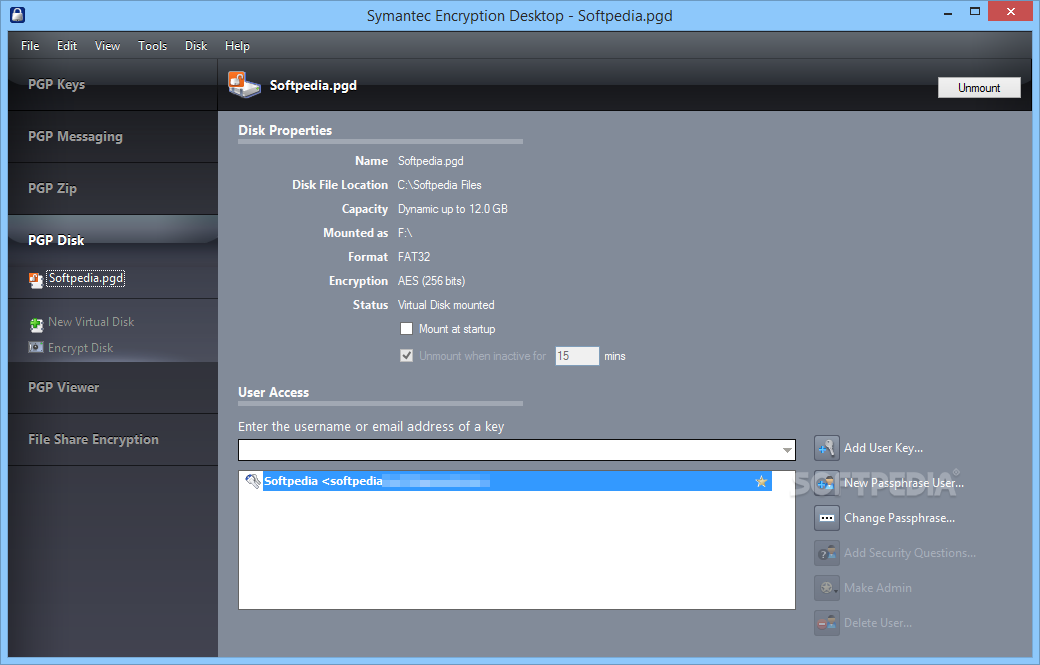The width and height of the screenshot is (1040, 665).
Task: Click New Virtual Disk link
Action: tap(91, 322)
